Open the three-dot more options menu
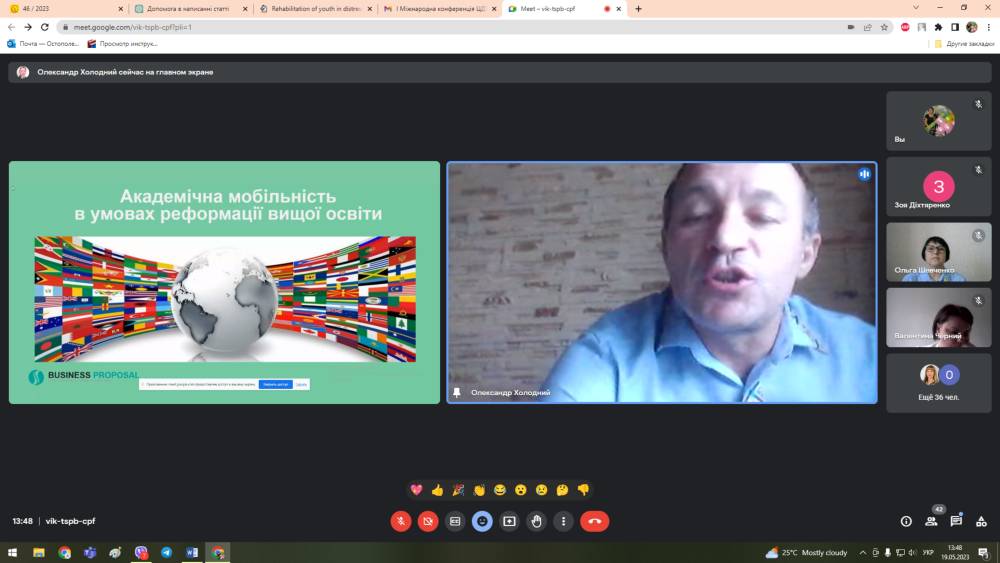This screenshot has height=563, width=1000. (564, 521)
